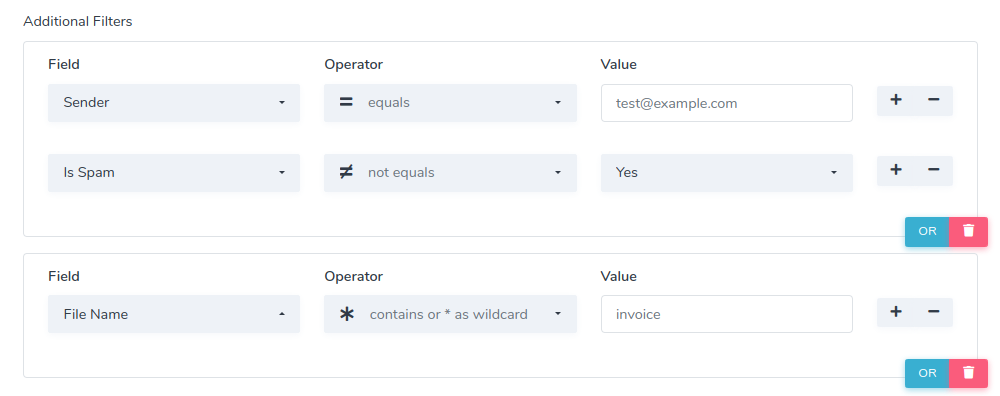1000x396 pixels.
Task: Open the not equals operator dropdown
Action: coord(450,173)
